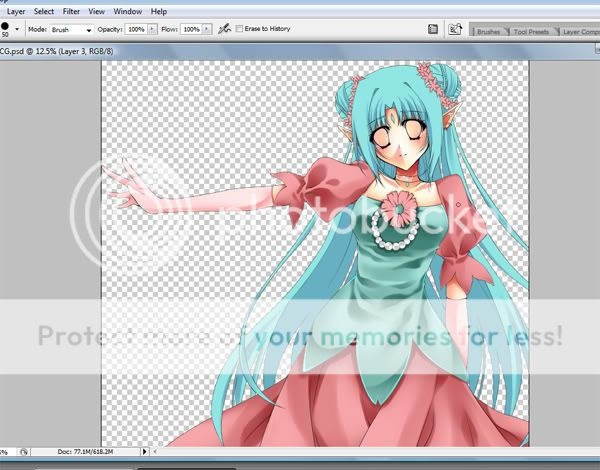
Task: Open the Mode dropdown set to Brush
Action: (x=72, y=29)
